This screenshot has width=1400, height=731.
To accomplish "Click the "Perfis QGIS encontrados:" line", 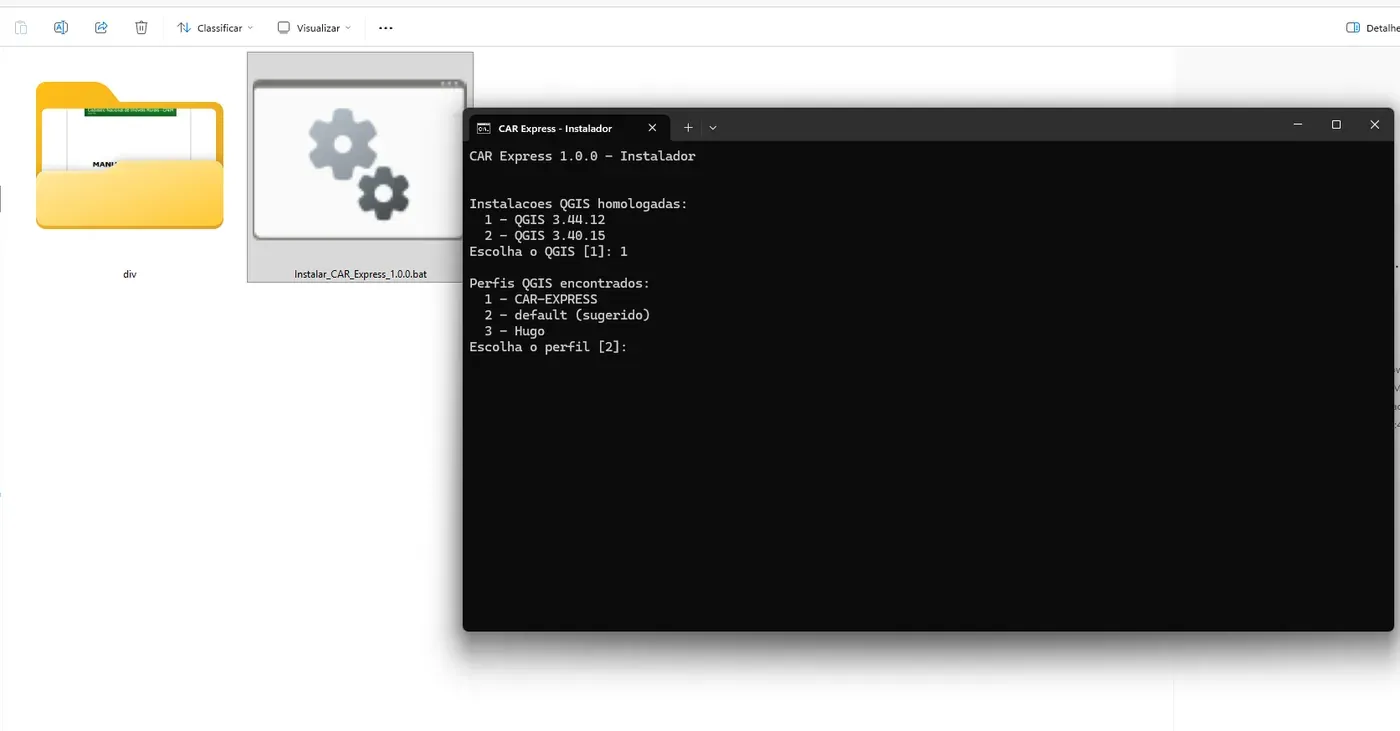I will point(560,284).
